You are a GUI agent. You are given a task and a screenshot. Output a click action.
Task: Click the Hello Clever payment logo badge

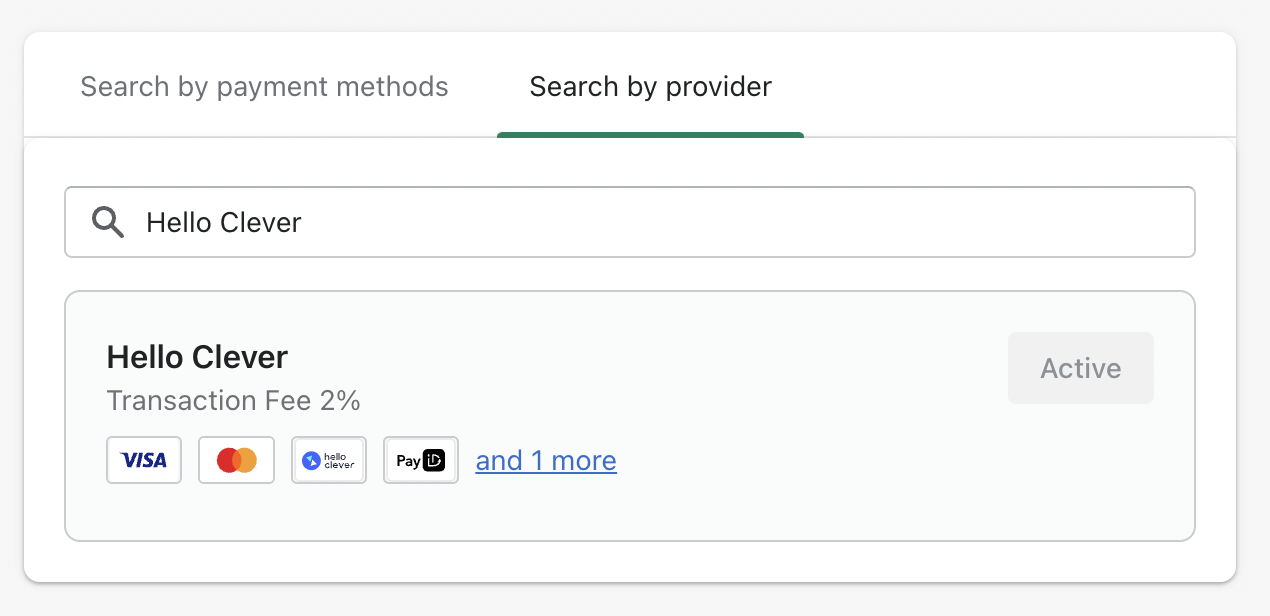pyautogui.click(x=329, y=460)
